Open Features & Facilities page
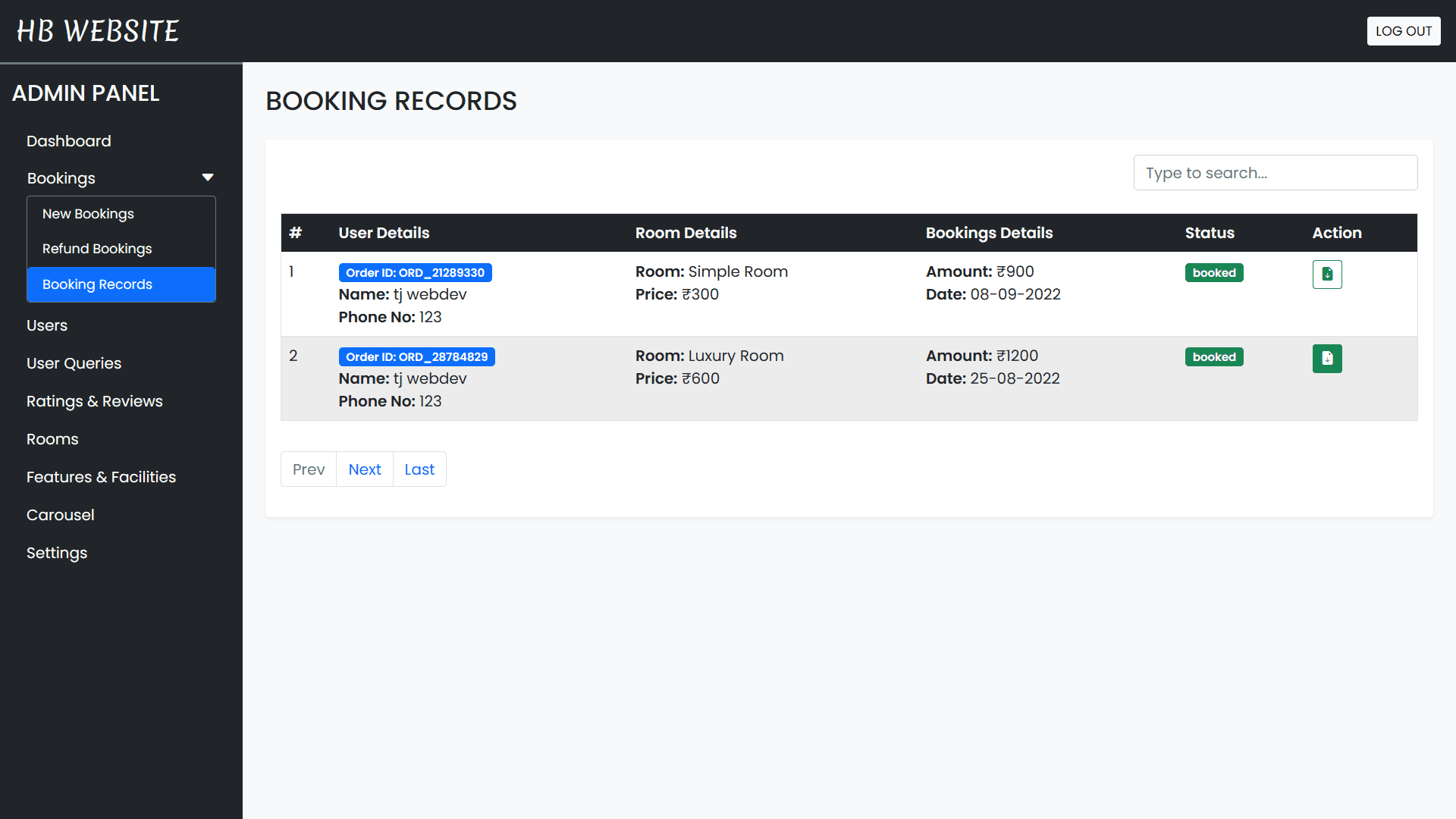 pos(101,477)
